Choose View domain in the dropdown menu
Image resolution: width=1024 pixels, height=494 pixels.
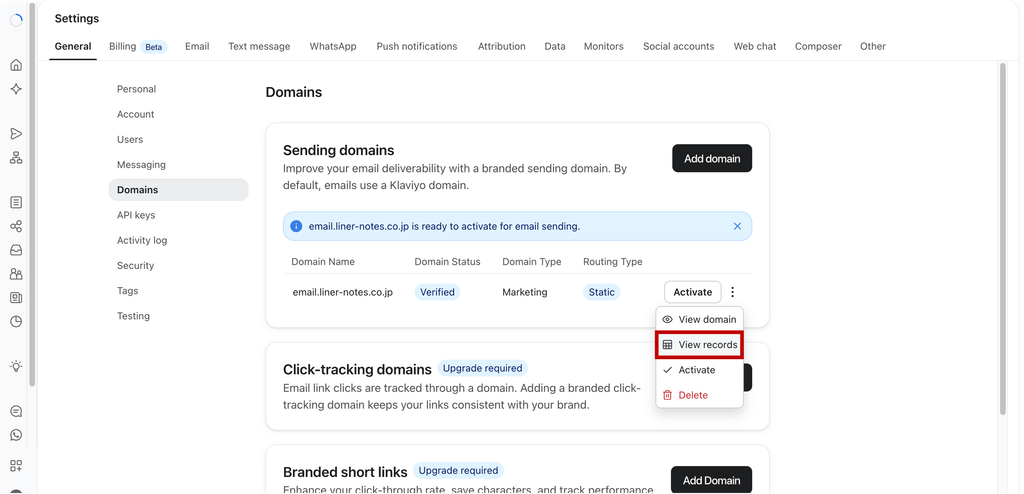(699, 320)
